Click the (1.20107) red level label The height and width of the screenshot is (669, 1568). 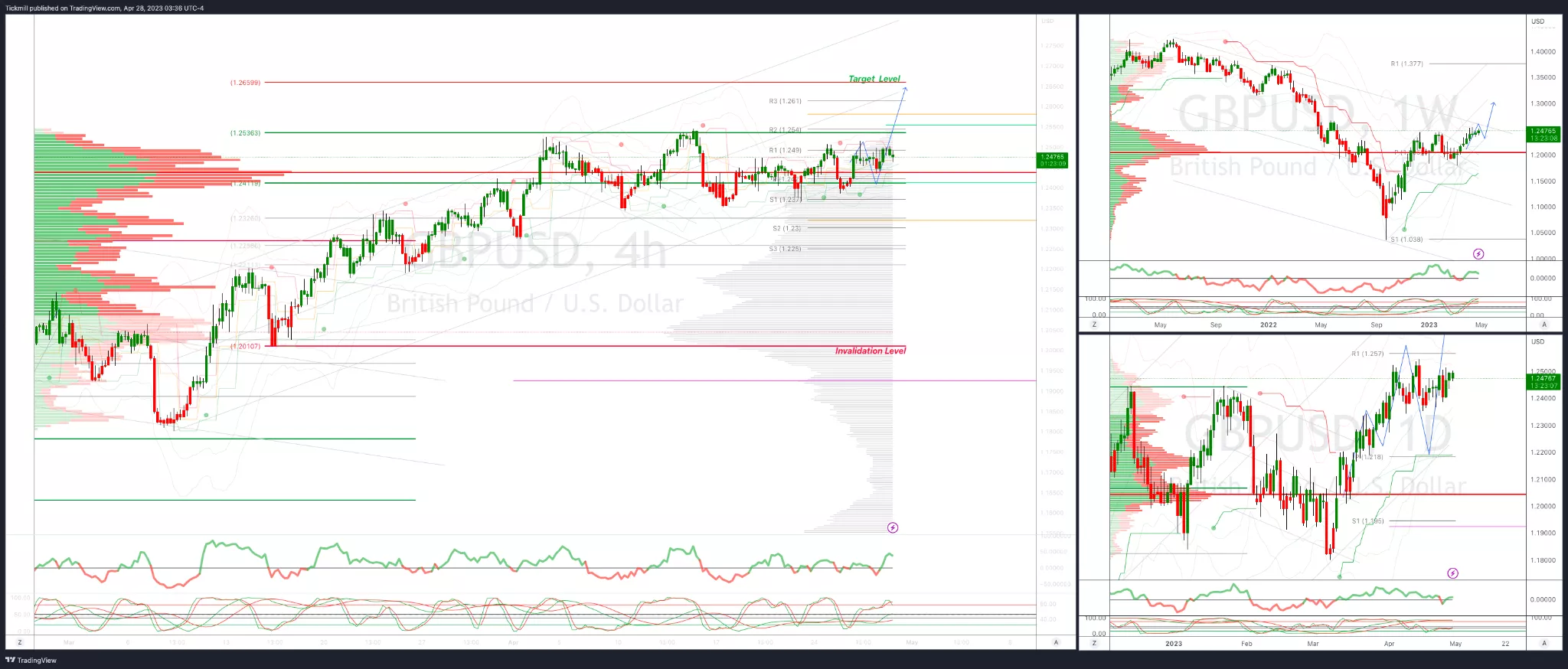246,346
